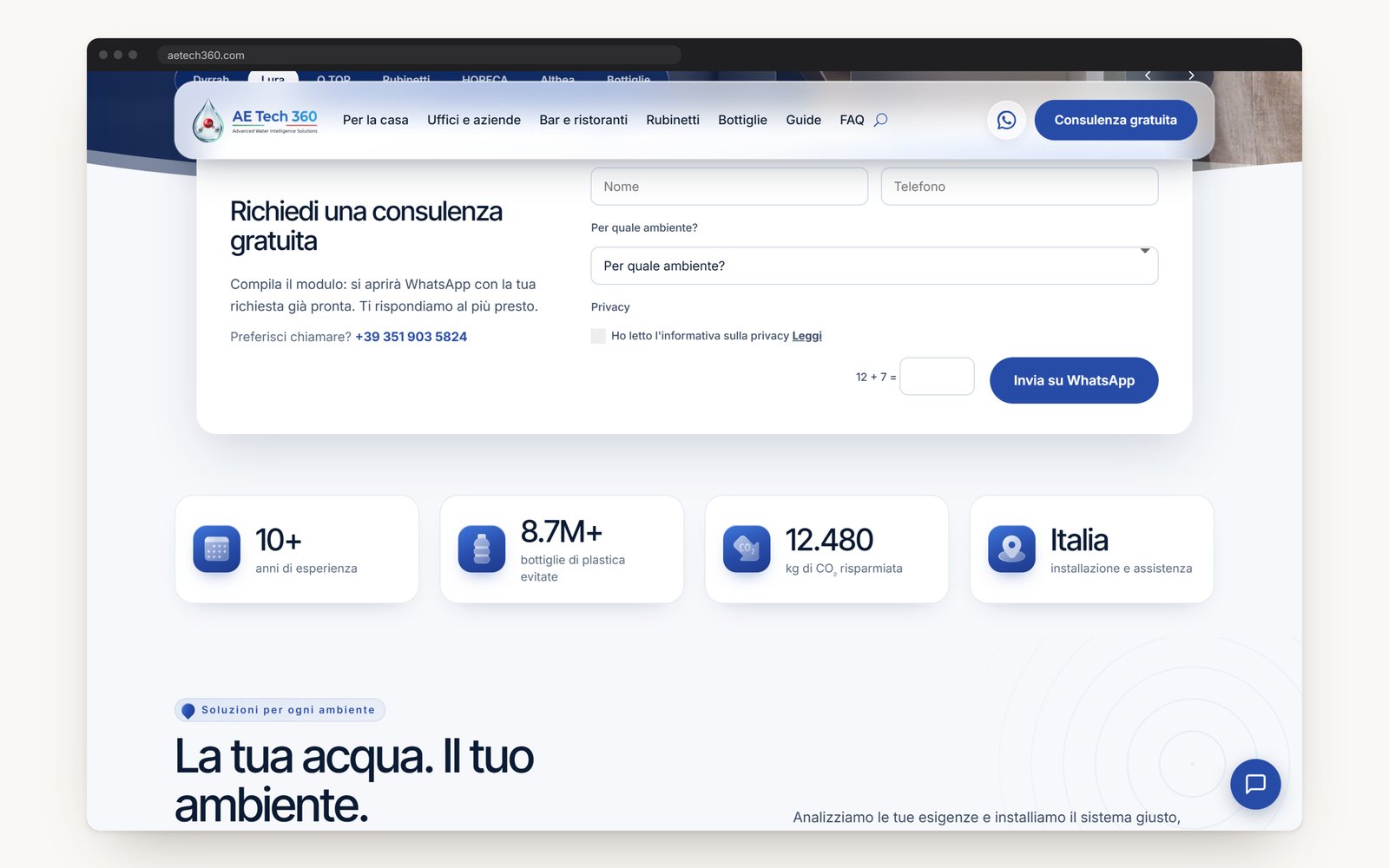Open the floating chat bubble icon
The height and width of the screenshot is (868, 1389).
(x=1255, y=784)
